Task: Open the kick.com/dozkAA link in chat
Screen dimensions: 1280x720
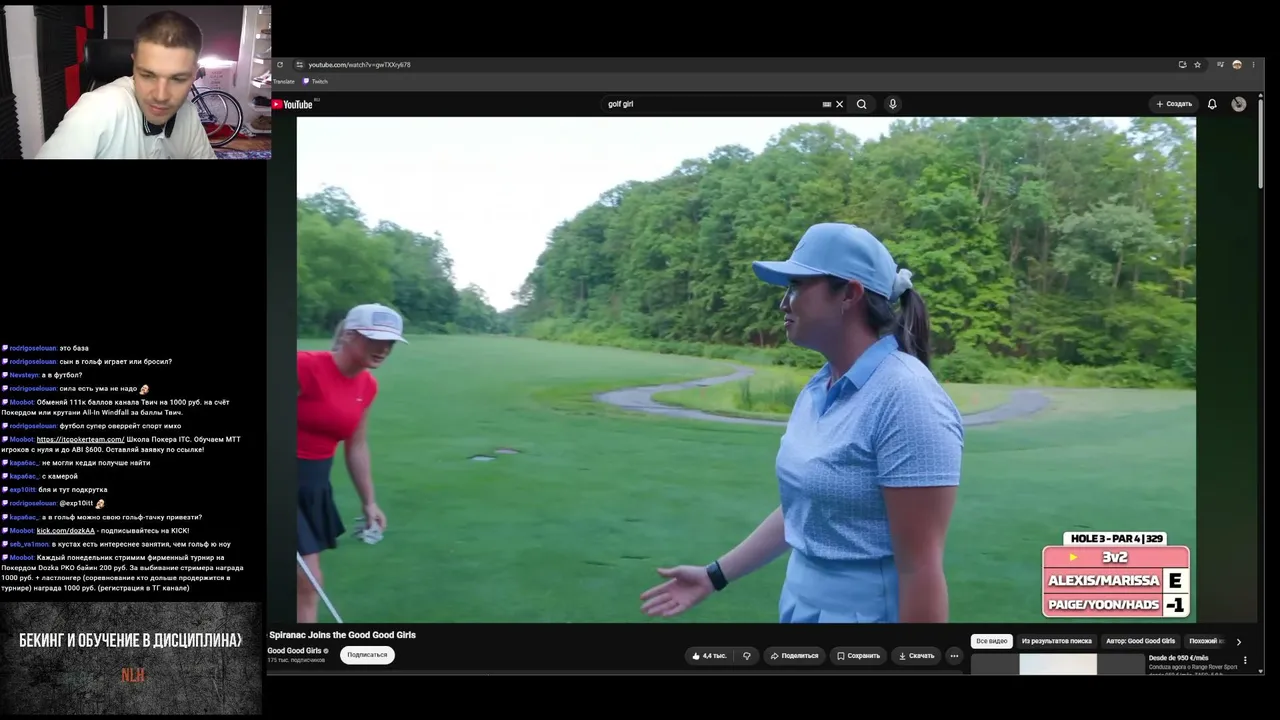Action: coord(66,530)
